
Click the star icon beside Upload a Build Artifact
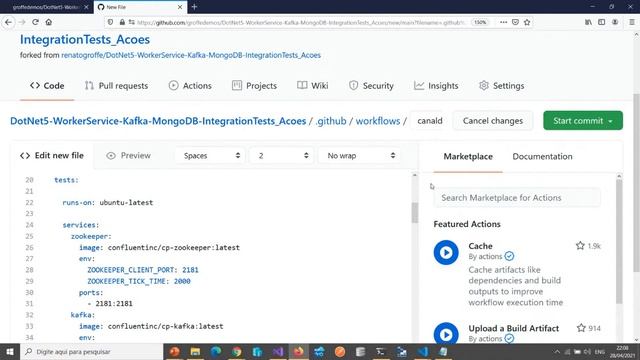(581, 328)
